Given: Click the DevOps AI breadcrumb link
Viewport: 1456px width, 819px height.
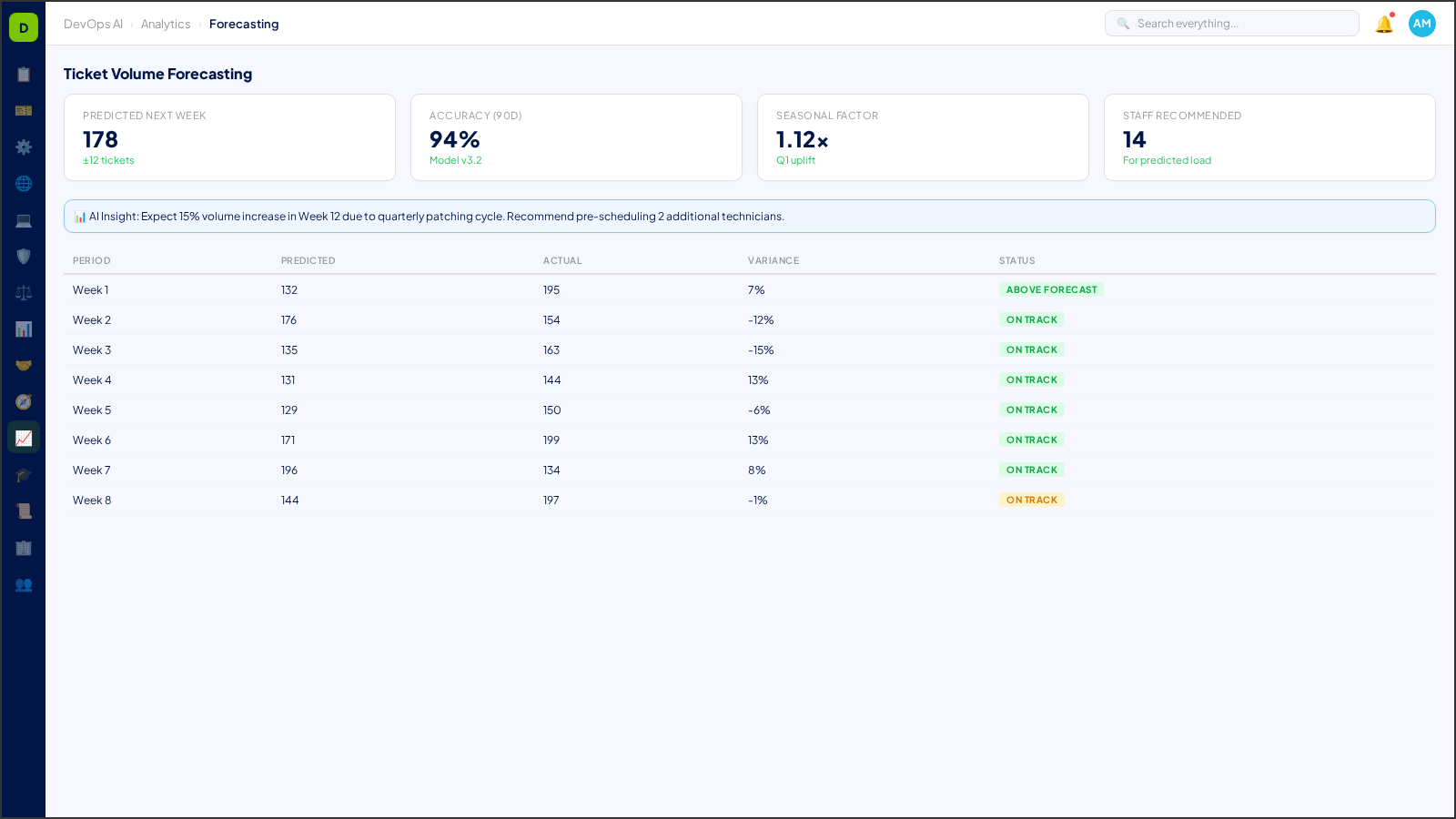Looking at the screenshot, I should coord(93,24).
